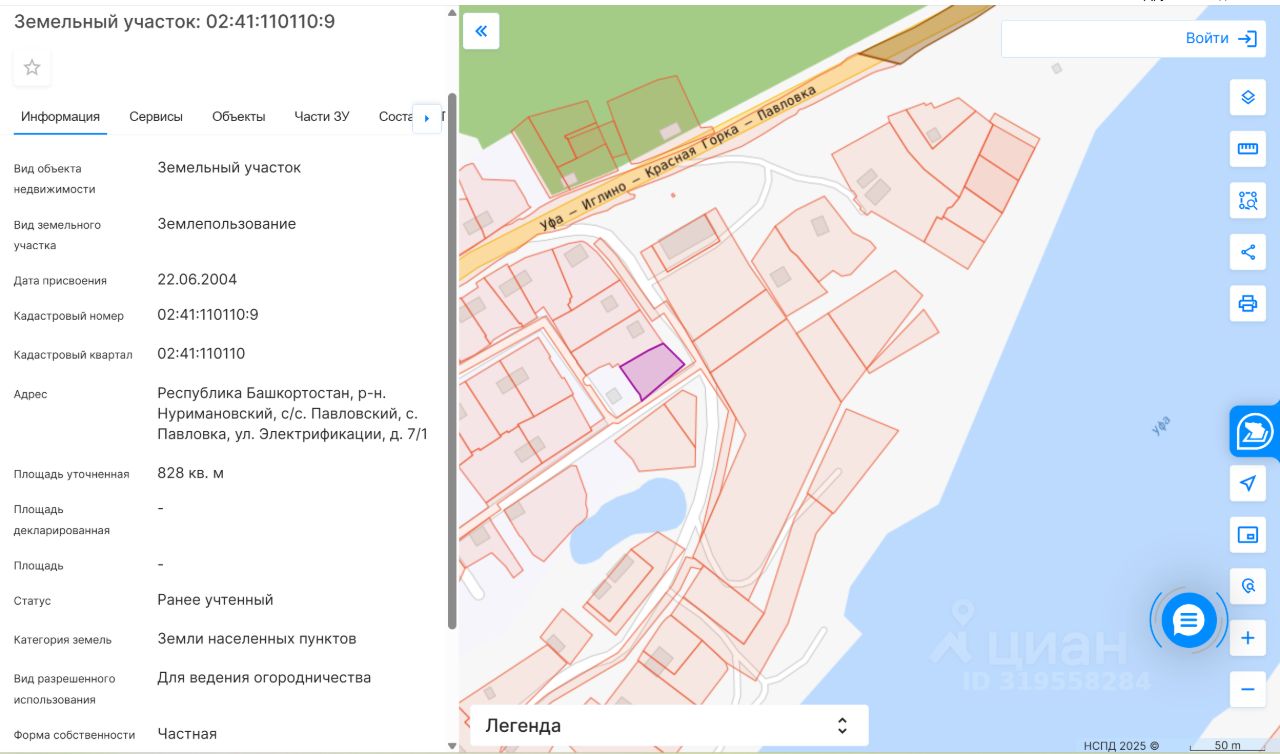Open the area search selection tool
This screenshot has height=754, width=1280.
[x=1247, y=200]
